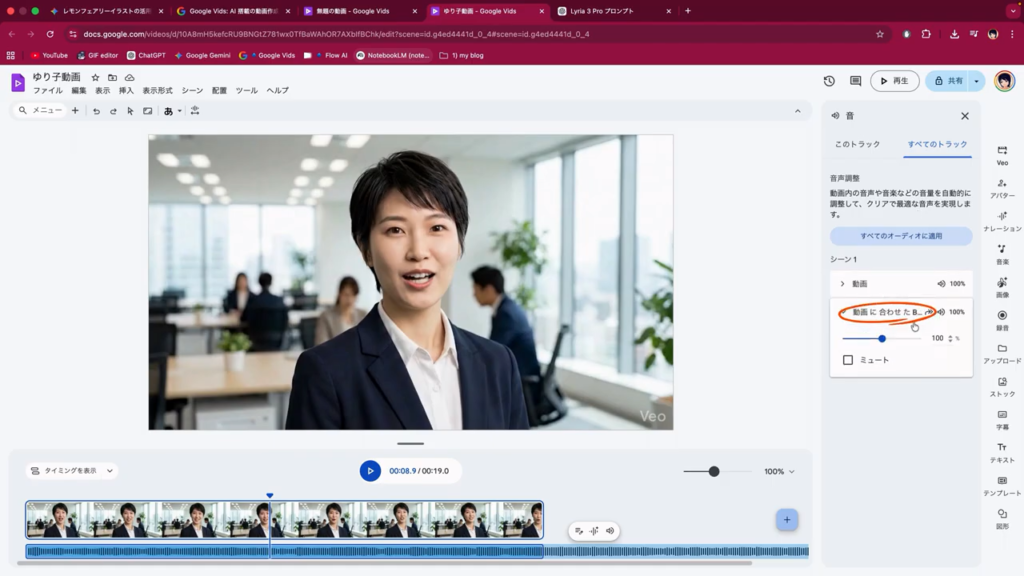This screenshot has height=576, width=1024.
Task: Enable the ミュート checkbox
Action: (848, 360)
